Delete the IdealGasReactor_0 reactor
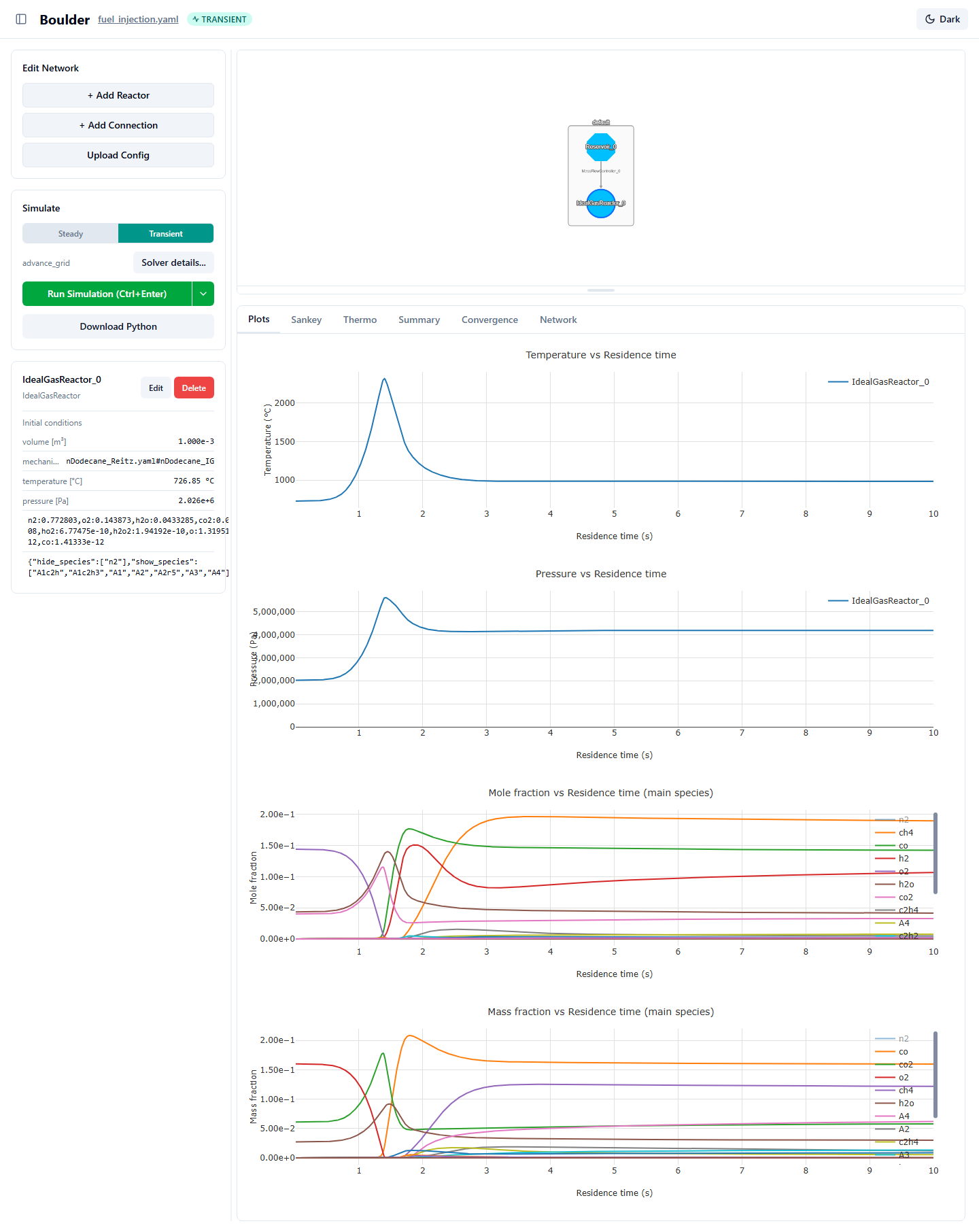The image size is (979, 1232). pos(194,388)
